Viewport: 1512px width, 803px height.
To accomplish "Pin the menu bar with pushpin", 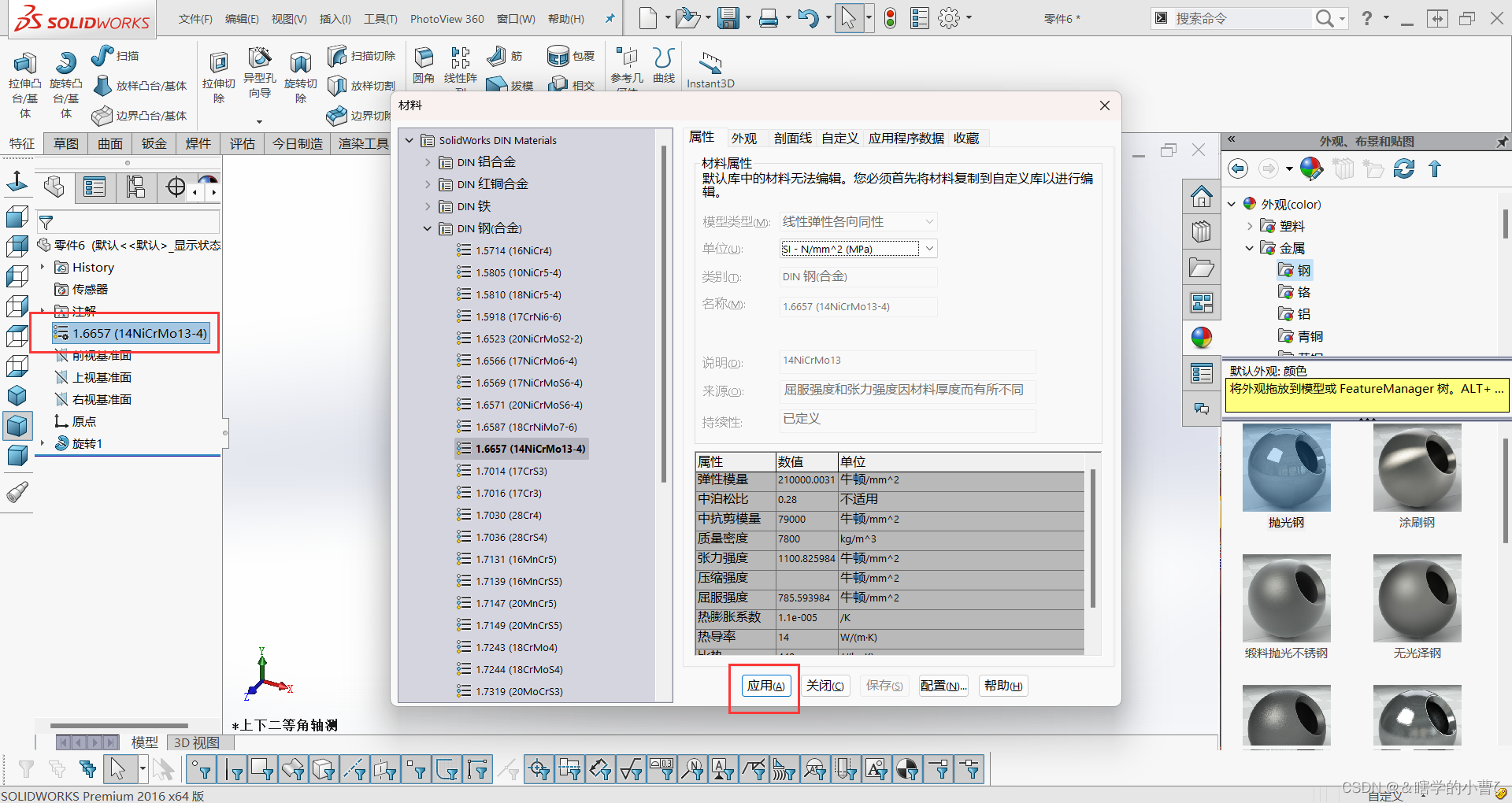I will pyautogui.click(x=610, y=18).
